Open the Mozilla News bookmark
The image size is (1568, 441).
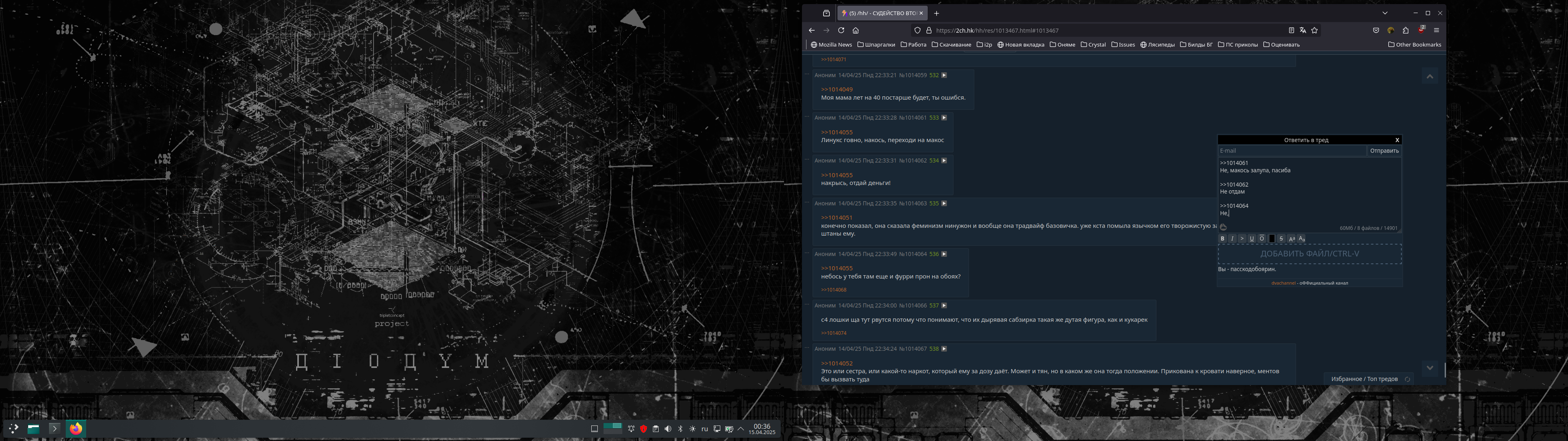(x=831, y=45)
